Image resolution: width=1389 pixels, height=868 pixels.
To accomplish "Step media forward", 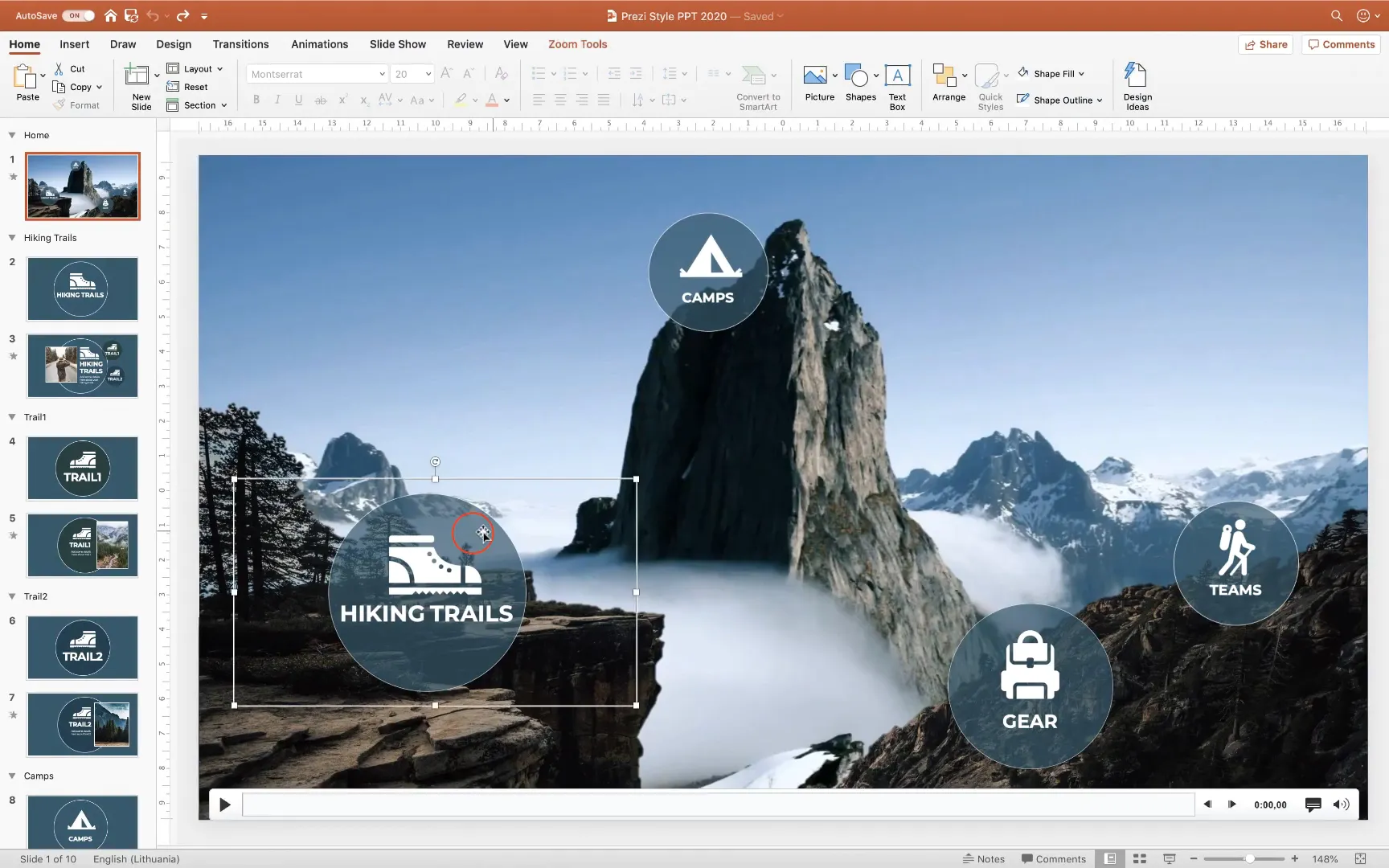I will coord(1231,805).
